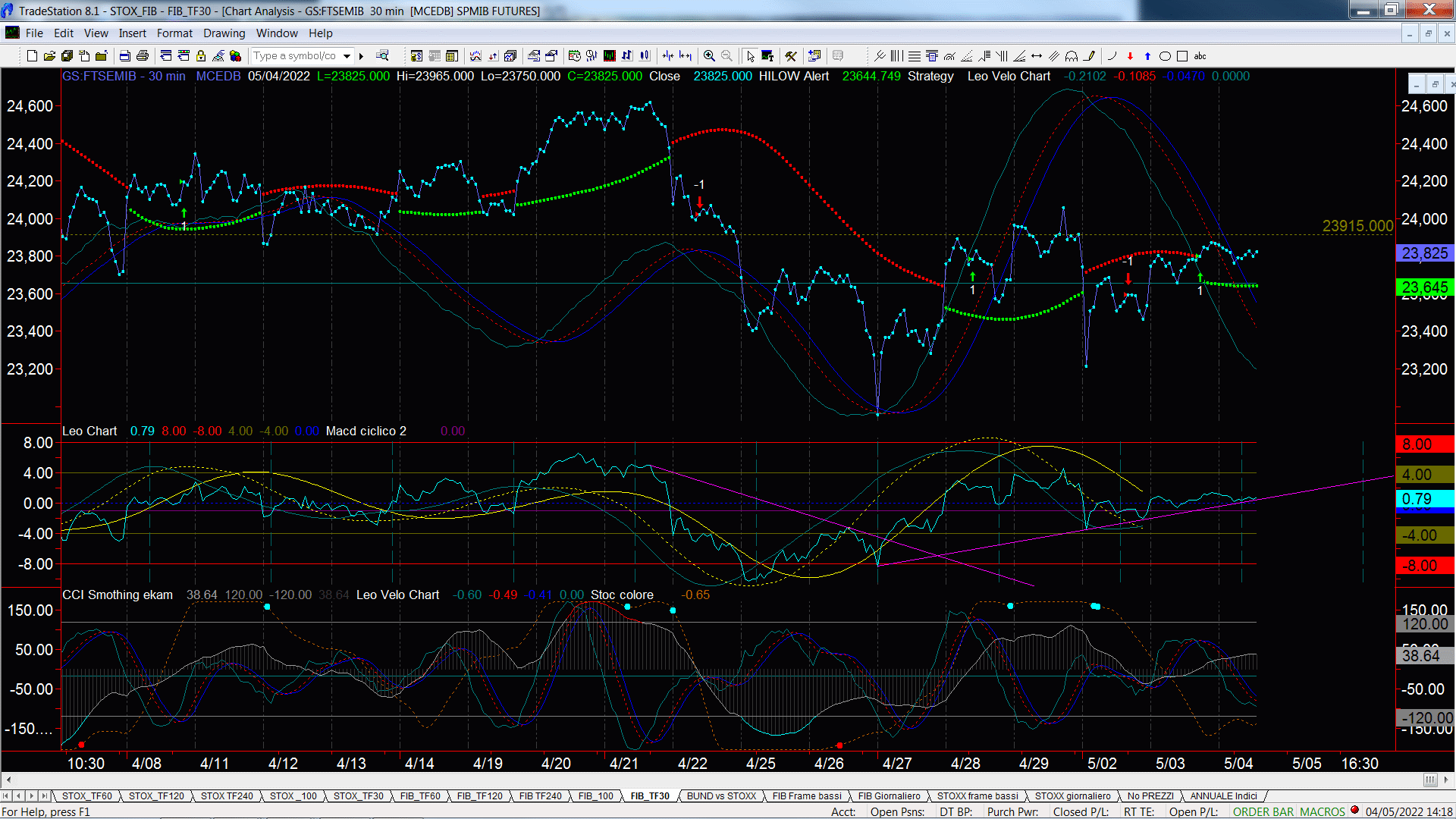Viewport: 1456px width, 819px height.
Task: Select the red down arrow tool
Action: pyautogui.click(x=1130, y=56)
